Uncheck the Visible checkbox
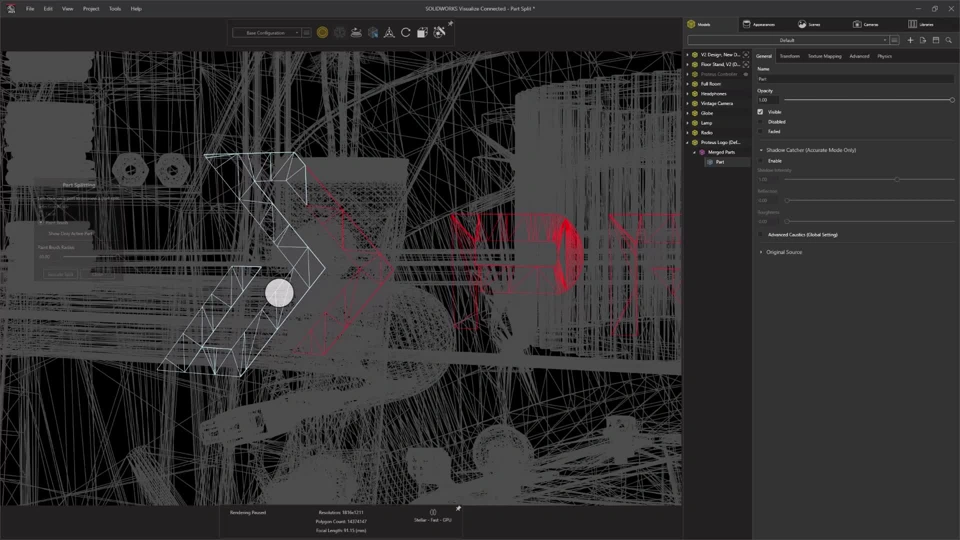960x540 pixels. point(760,112)
